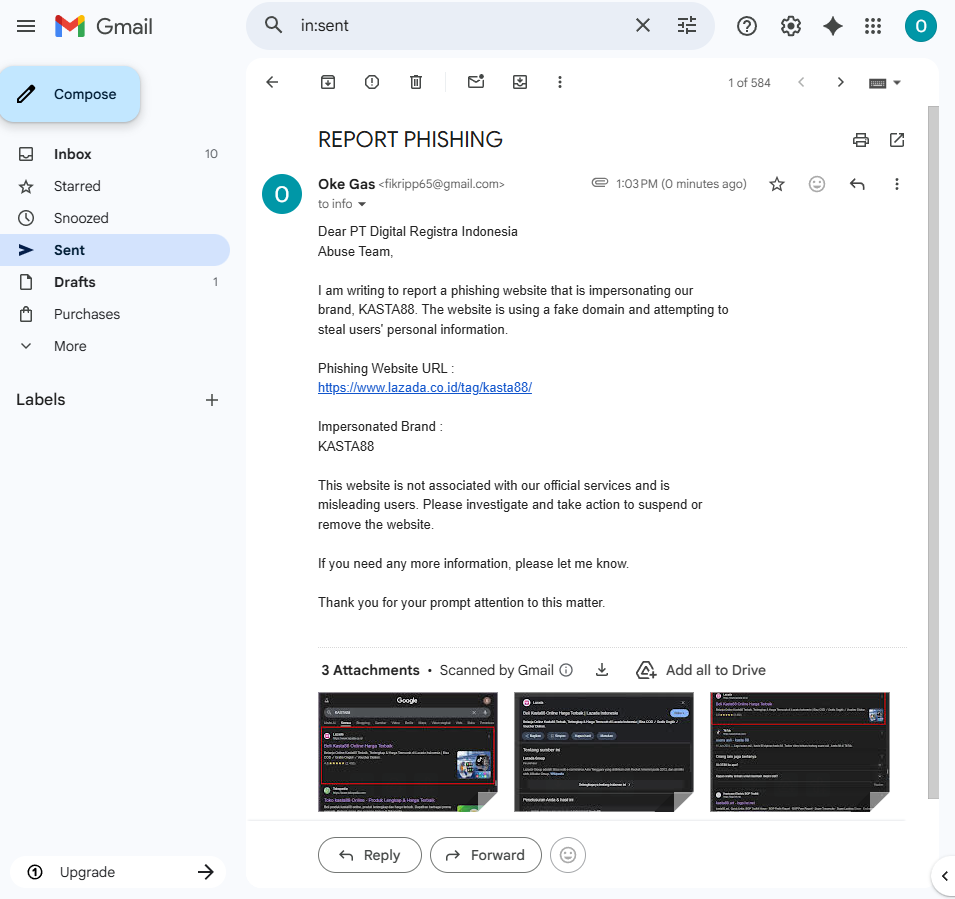The image size is (955, 899).
Task: Star the REPORT PHISHING message
Action: pyautogui.click(x=777, y=184)
